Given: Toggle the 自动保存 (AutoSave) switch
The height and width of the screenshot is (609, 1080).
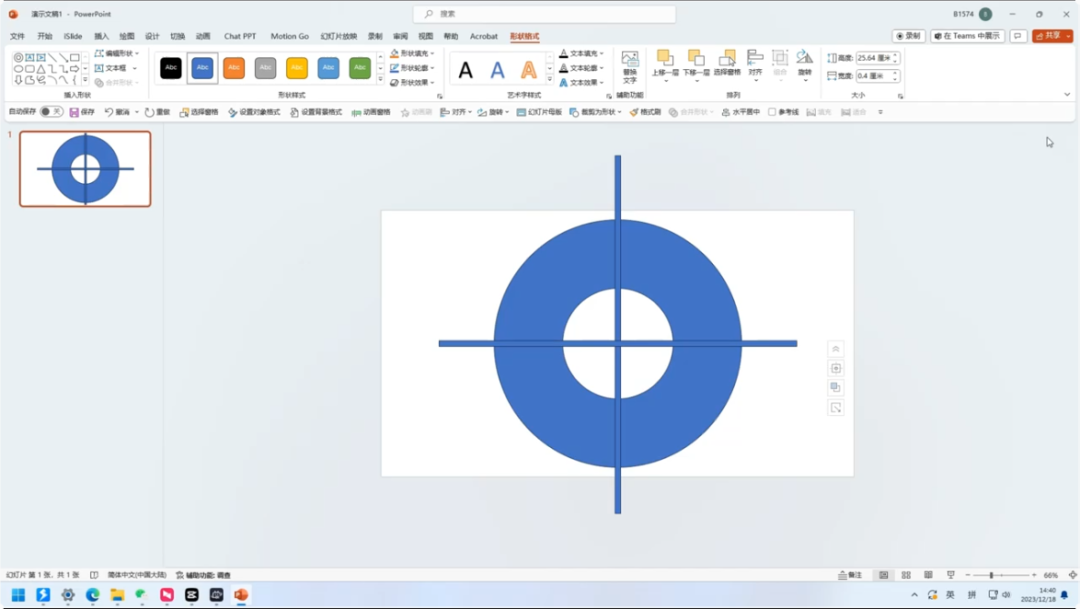Looking at the screenshot, I should point(51,112).
